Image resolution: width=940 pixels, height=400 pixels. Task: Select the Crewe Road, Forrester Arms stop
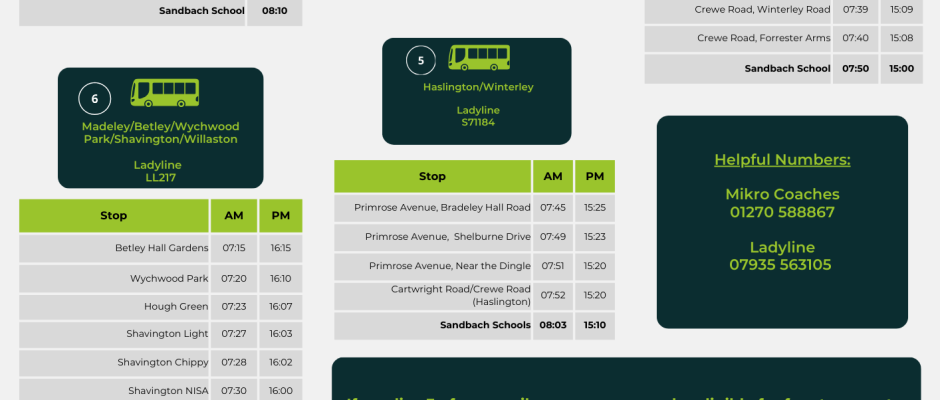(x=763, y=38)
